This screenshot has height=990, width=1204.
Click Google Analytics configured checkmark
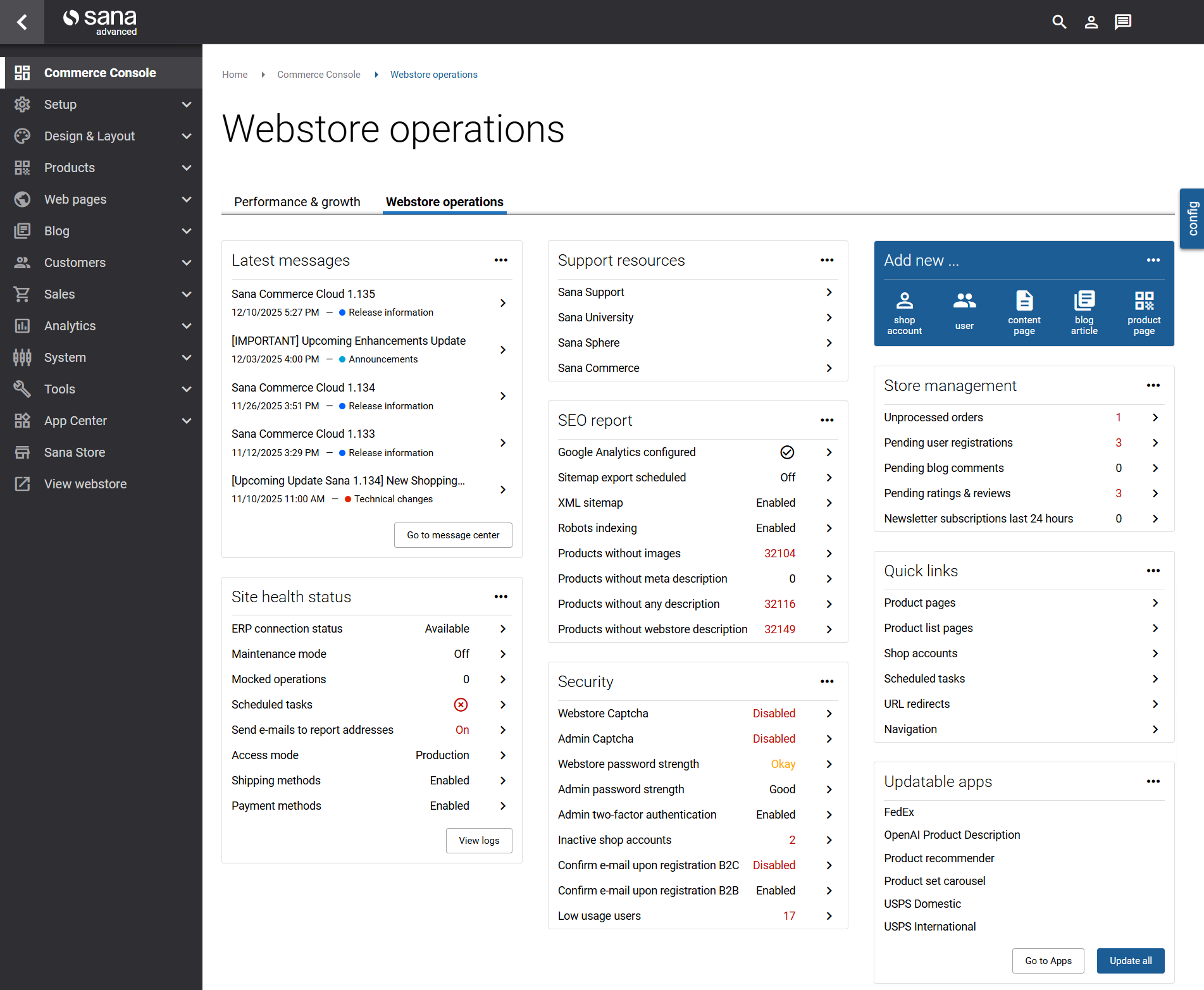coord(787,452)
